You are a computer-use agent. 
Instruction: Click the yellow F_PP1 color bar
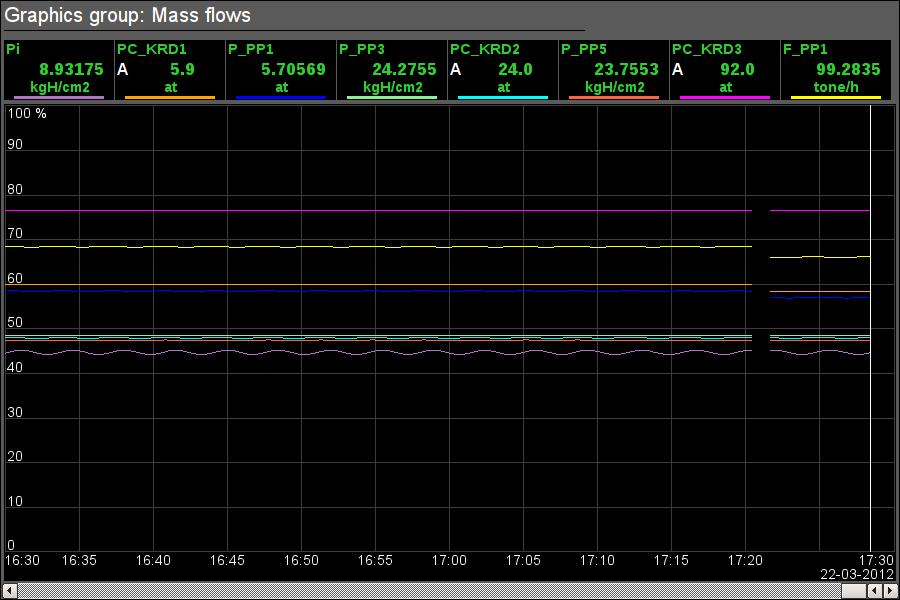pos(836,97)
